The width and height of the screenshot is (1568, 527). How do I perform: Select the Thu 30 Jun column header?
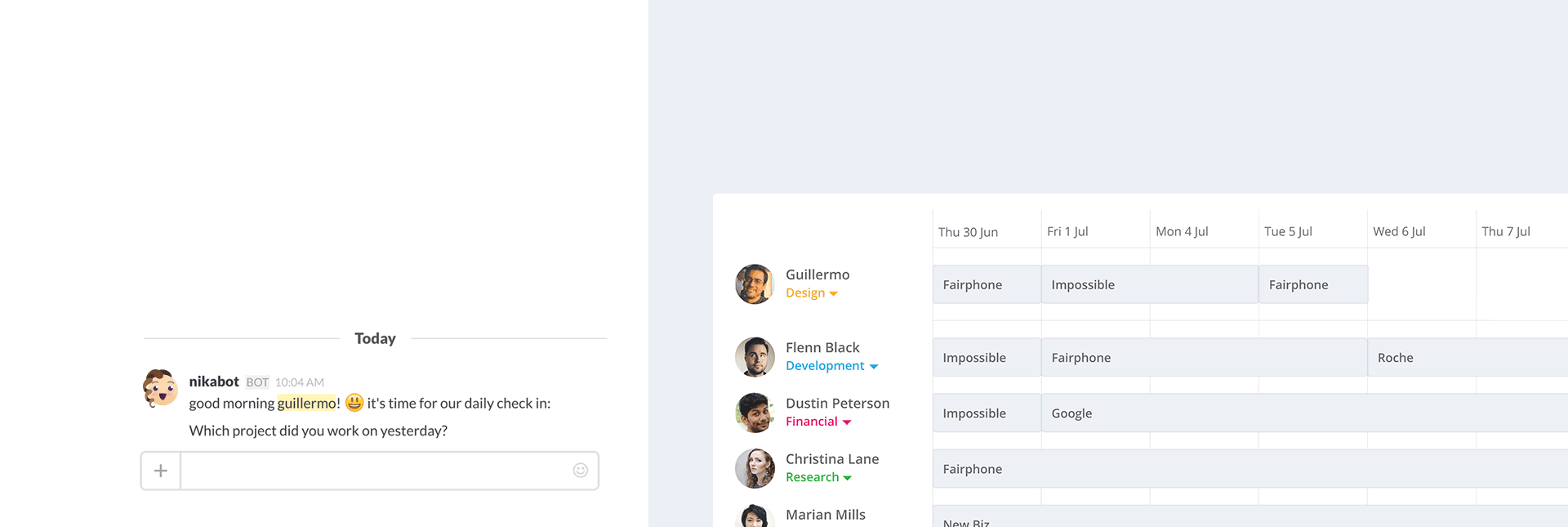coord(969,232)
